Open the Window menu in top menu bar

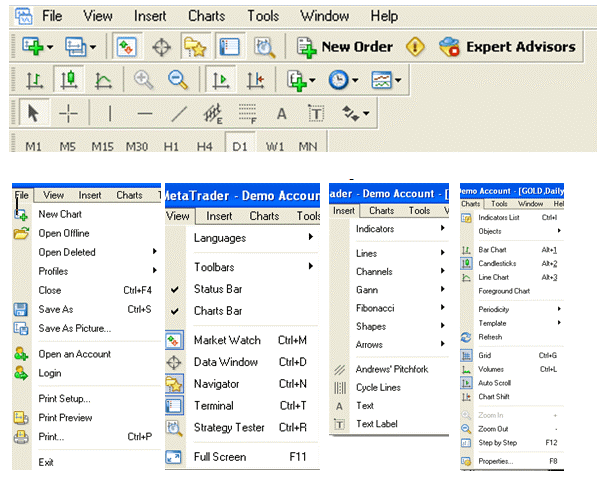pos(325,16)
